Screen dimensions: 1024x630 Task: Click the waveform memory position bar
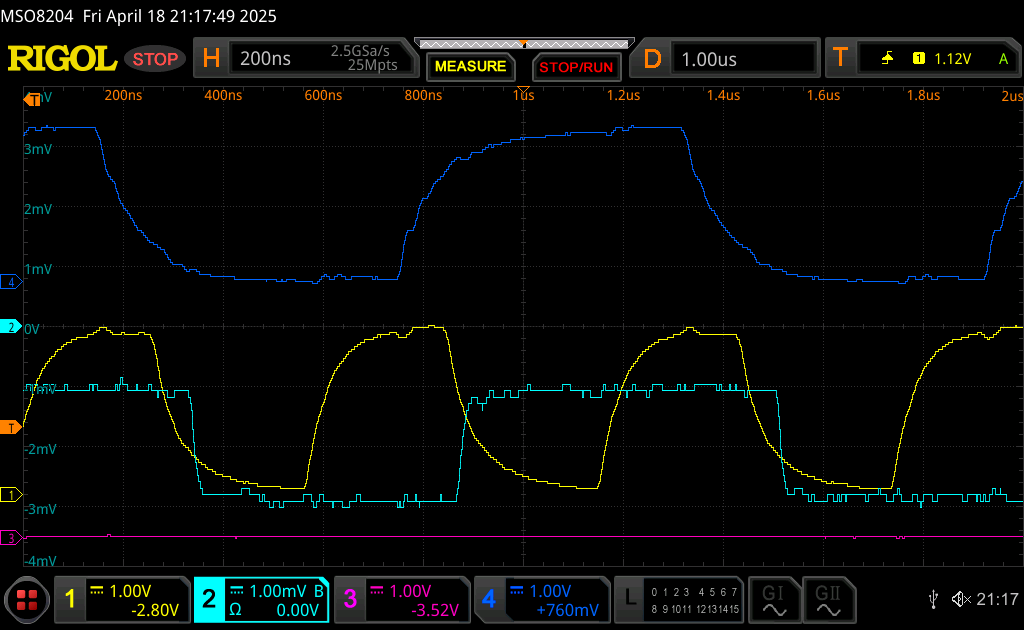pos(523,44)
